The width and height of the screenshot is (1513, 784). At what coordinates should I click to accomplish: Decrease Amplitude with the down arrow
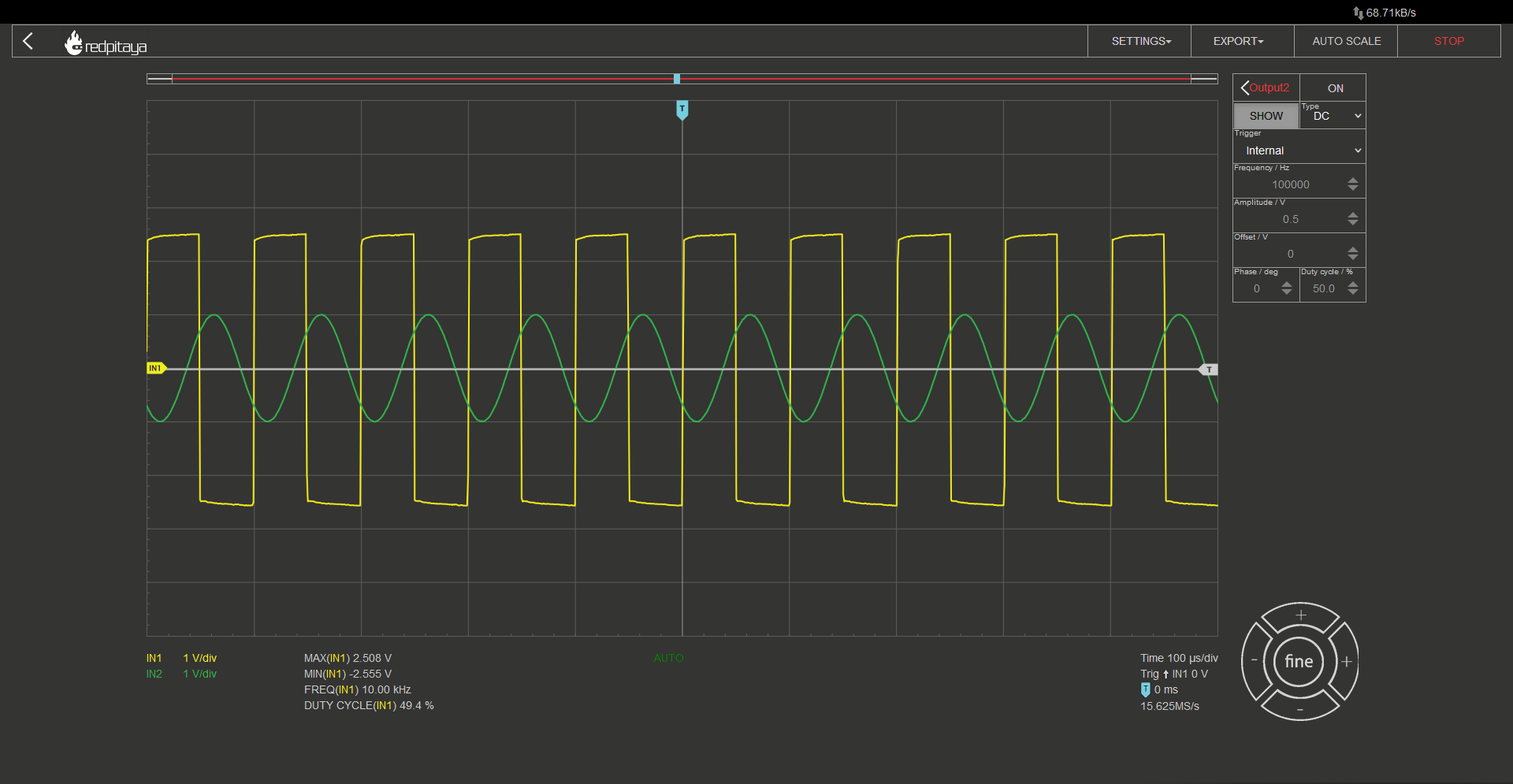1353,223
